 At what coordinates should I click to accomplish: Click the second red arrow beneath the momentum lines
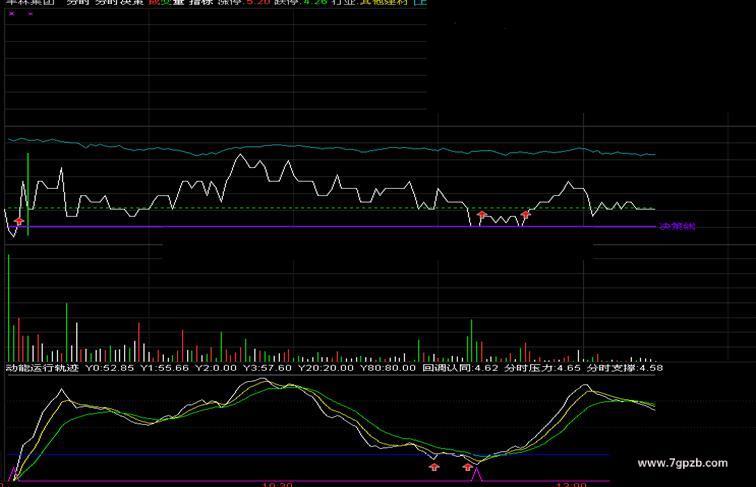(x=467, y=466)
